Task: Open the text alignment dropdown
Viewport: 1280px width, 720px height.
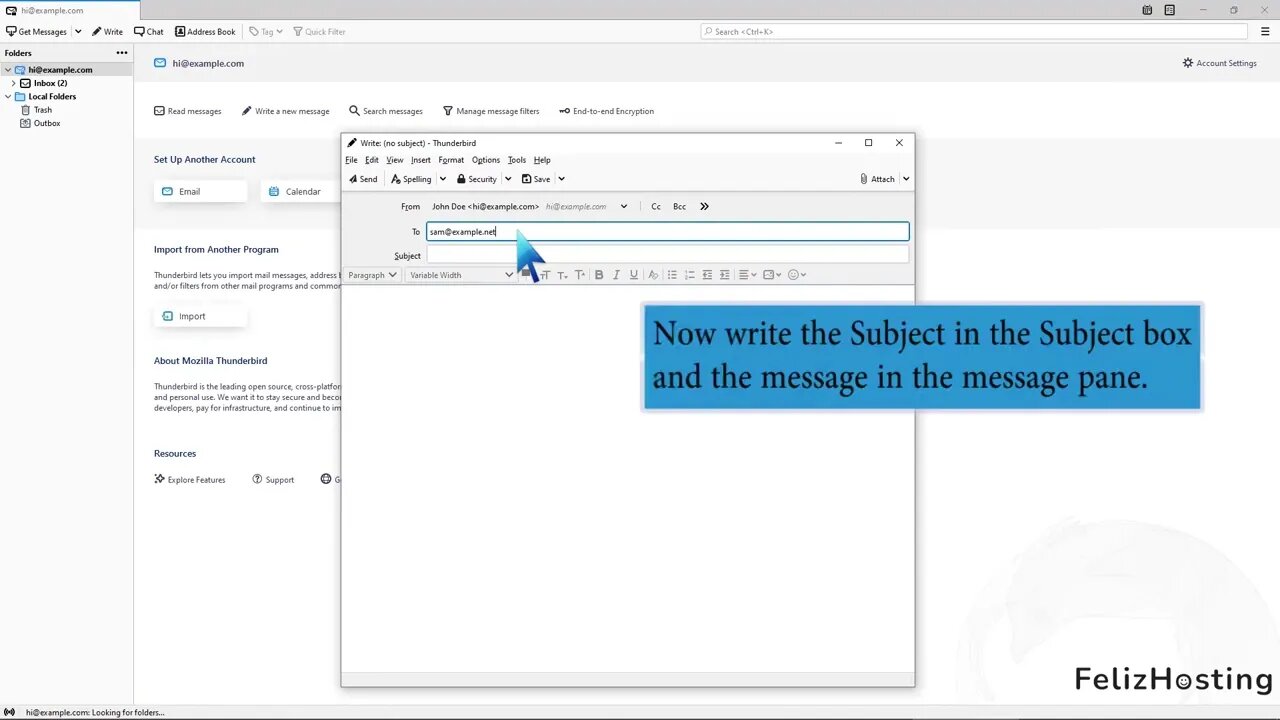Action: pos(748,275)
